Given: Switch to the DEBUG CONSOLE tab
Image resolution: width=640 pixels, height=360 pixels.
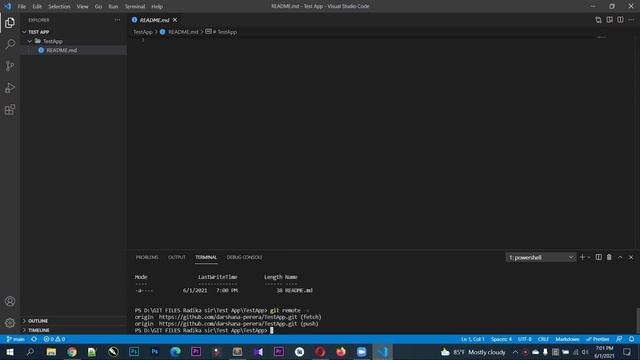Looking at the screenshot, I should pos(244,257).
